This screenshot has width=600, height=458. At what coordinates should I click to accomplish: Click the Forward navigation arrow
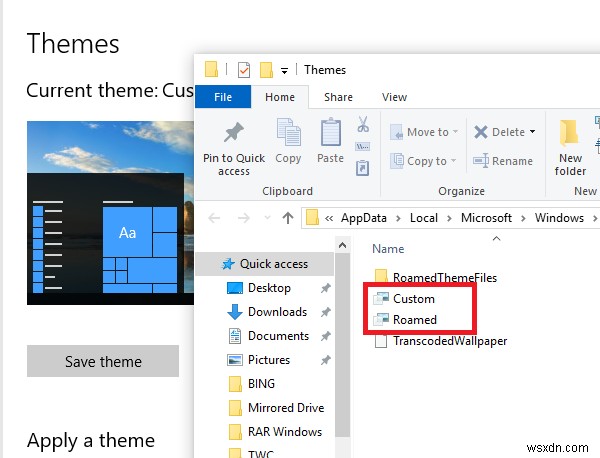pos(244,218)
